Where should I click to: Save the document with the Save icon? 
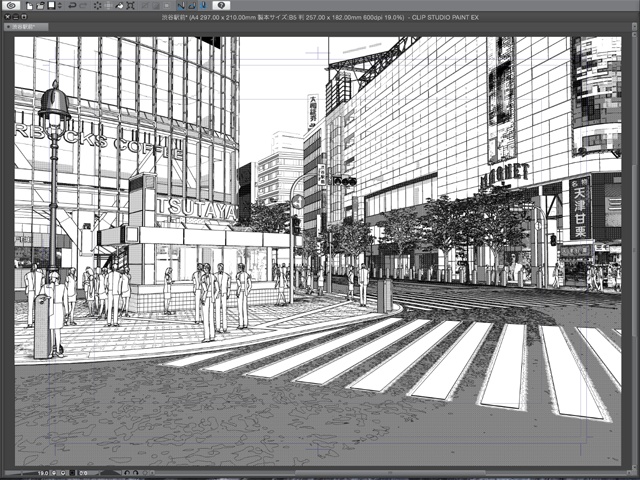tap(51, 5)
